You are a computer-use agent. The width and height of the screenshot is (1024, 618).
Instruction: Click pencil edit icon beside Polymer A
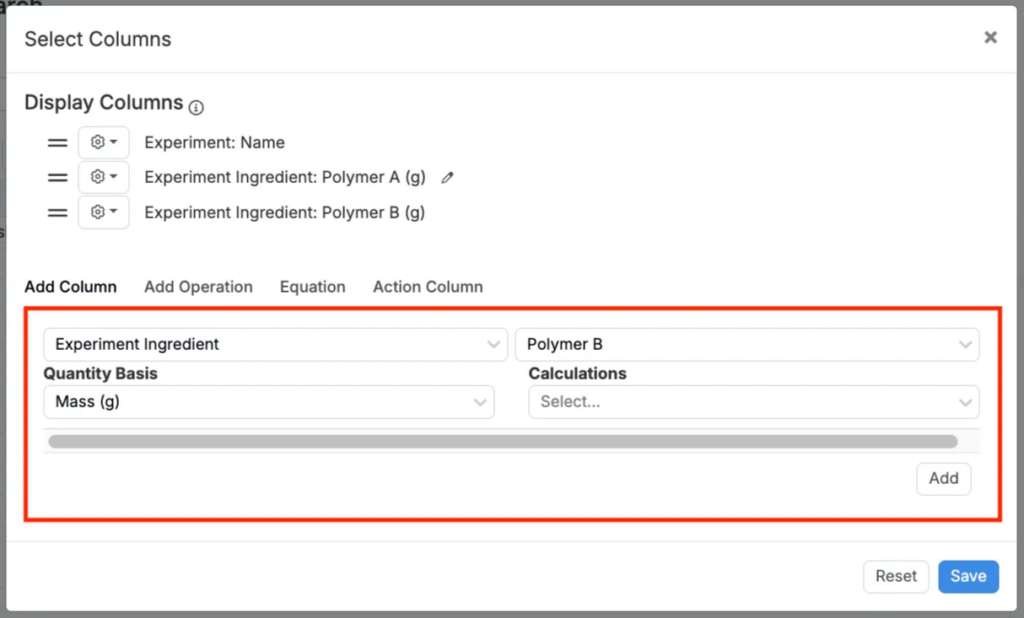point(447,178)
